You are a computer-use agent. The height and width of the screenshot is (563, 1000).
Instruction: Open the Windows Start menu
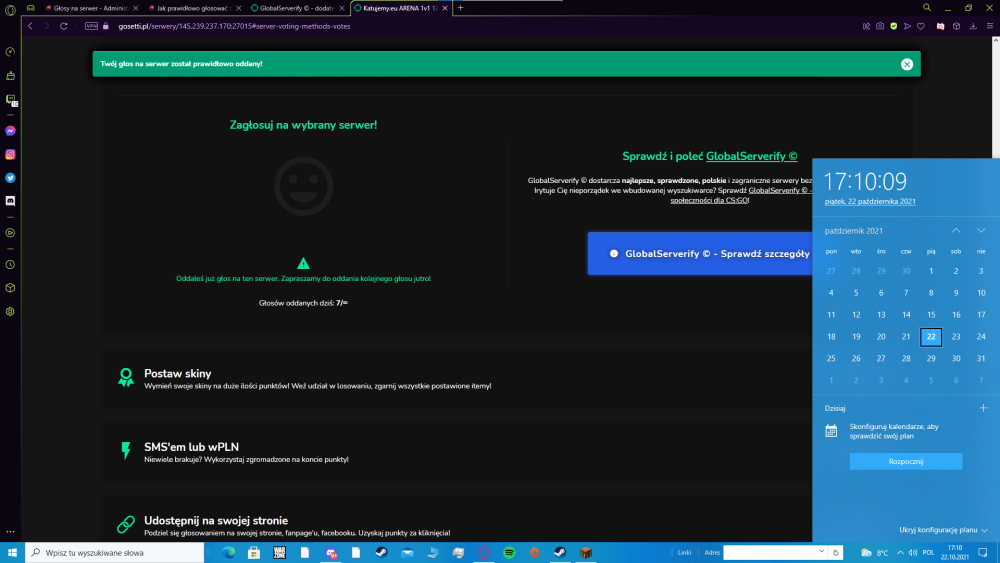[12, 553]
